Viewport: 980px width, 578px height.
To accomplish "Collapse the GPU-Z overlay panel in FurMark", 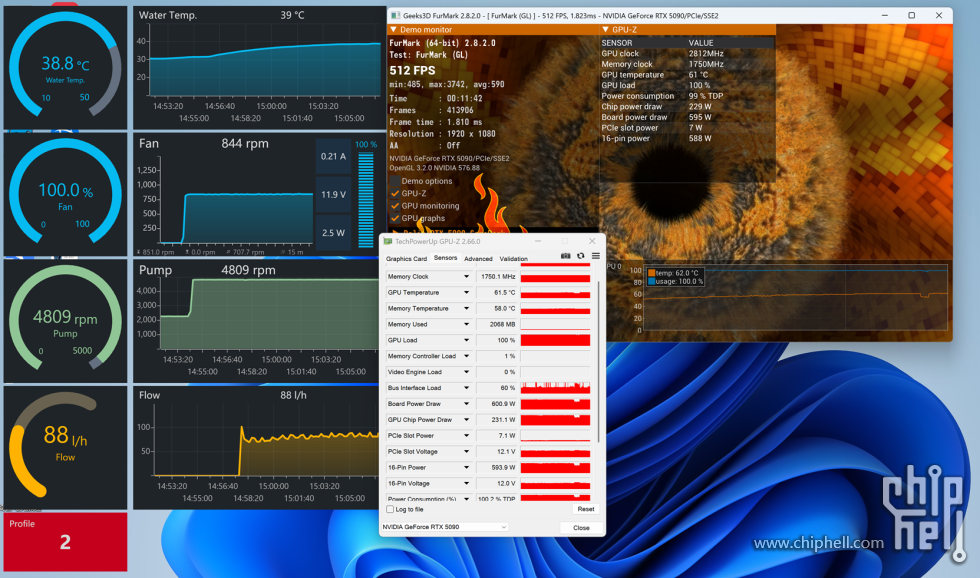I will pos(605,29).
